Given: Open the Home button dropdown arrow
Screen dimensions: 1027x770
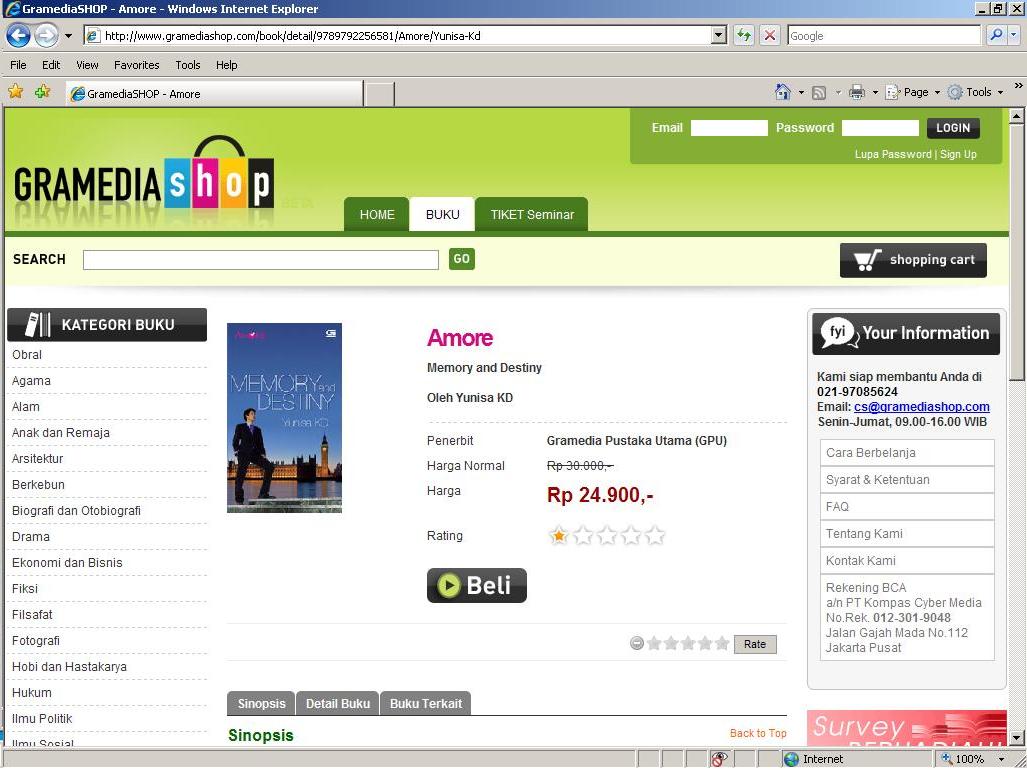Looking at the screenshot, I should 801,93.
